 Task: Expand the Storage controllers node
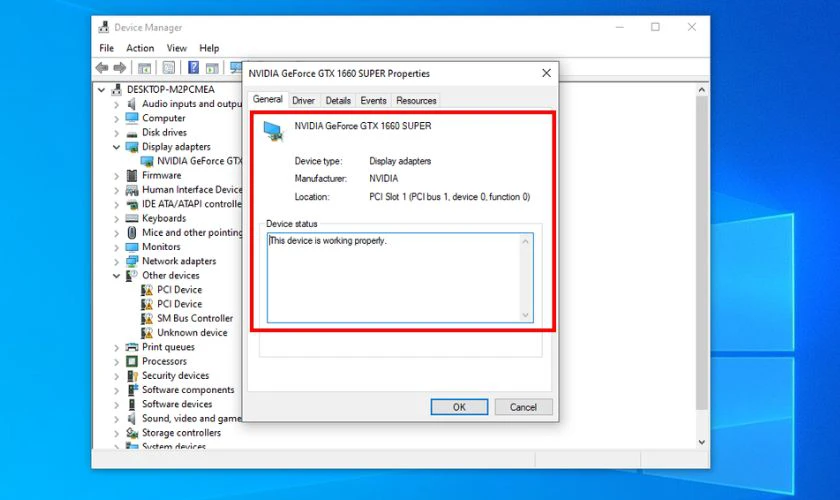tap(117, 433)
